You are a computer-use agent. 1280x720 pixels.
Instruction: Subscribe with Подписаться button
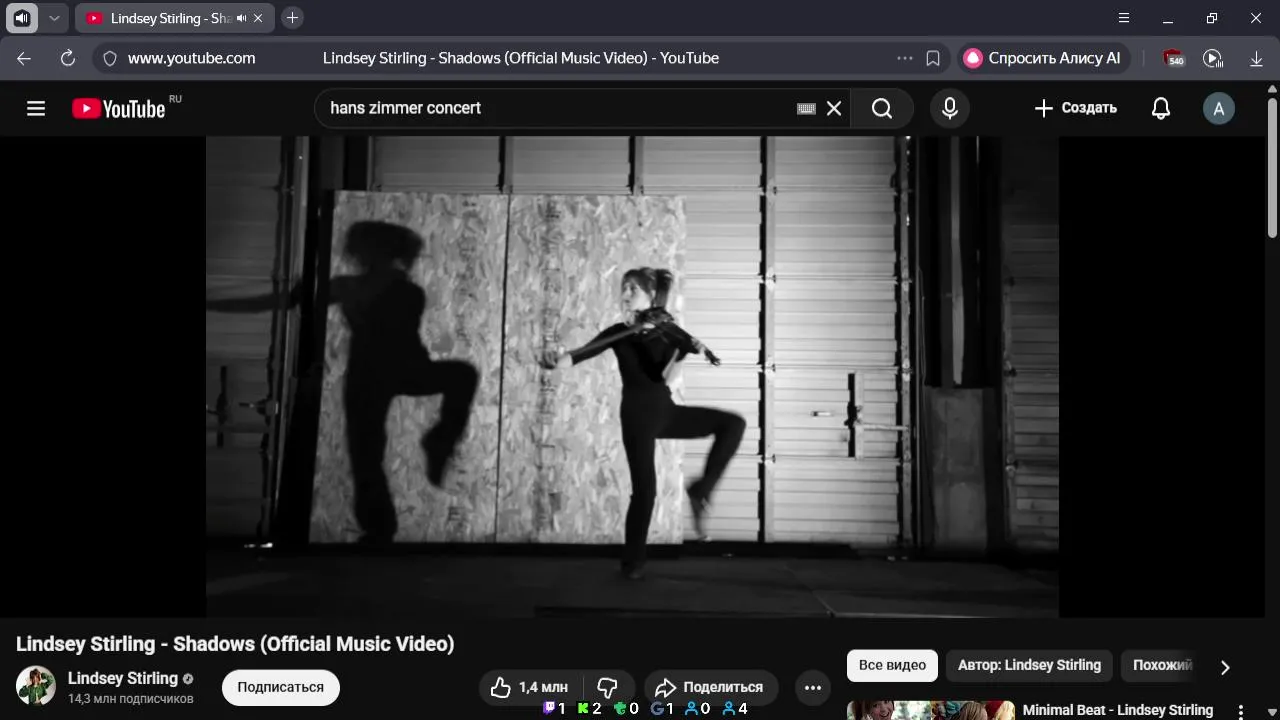point(281,687)
